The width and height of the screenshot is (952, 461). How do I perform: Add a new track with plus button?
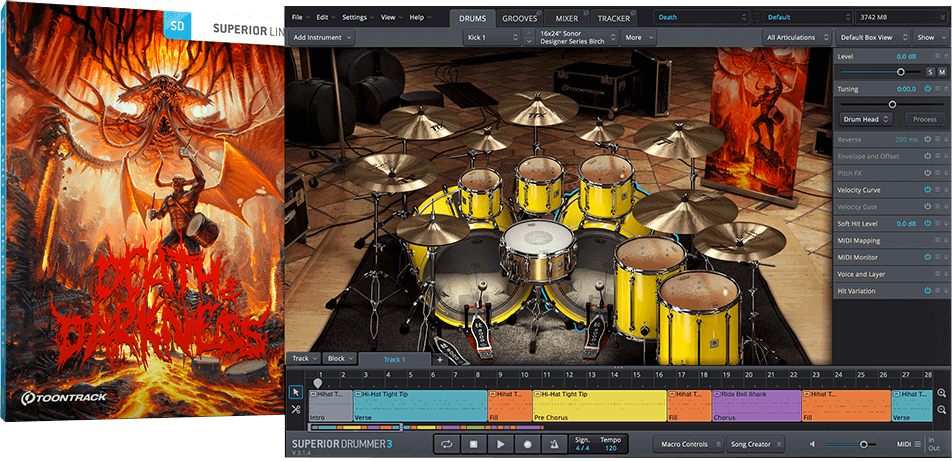[x=440, y=359]
